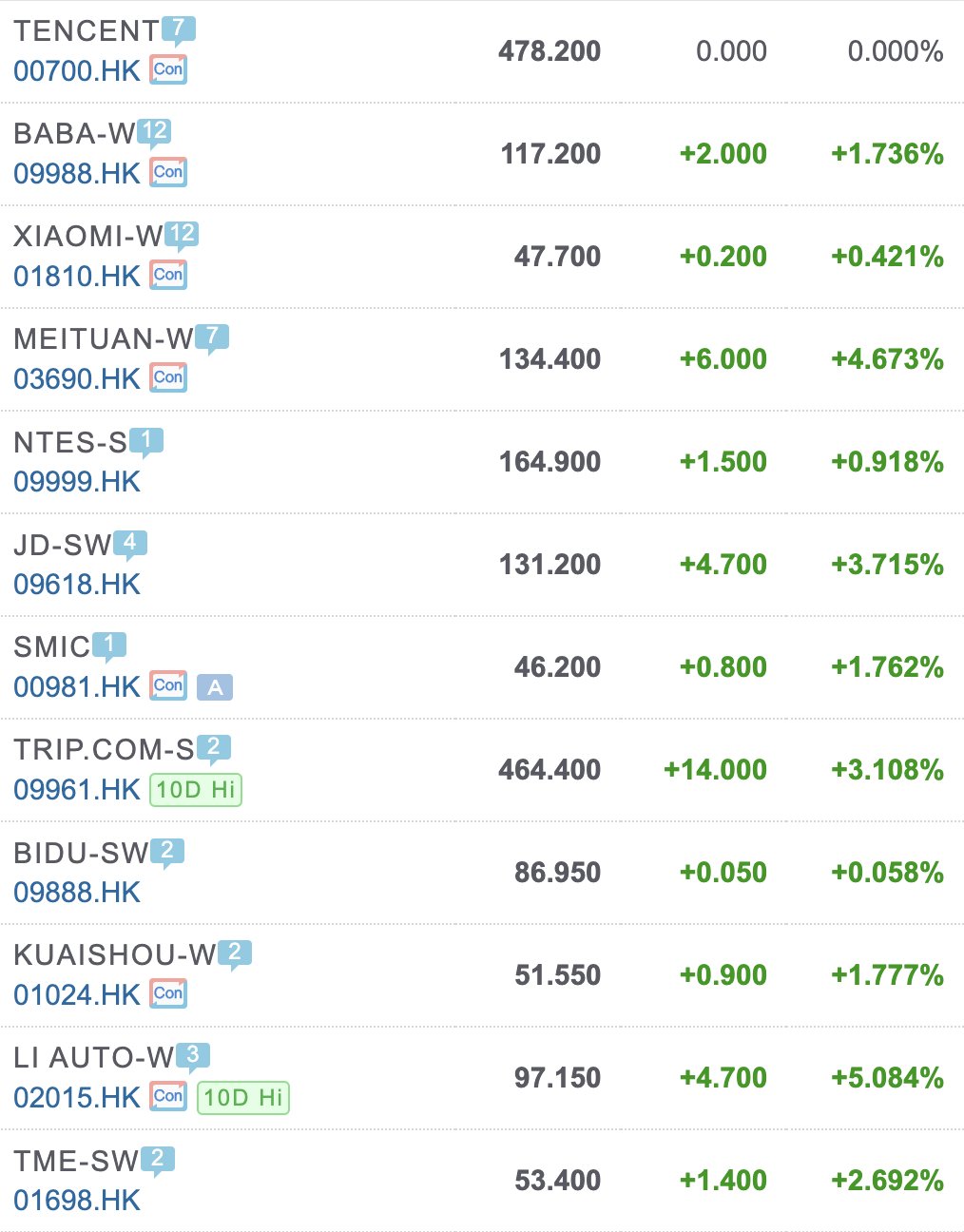964x1232 pixels.
Task: Open the 00700.HK stock code link
Action: [x=77, y=70]
